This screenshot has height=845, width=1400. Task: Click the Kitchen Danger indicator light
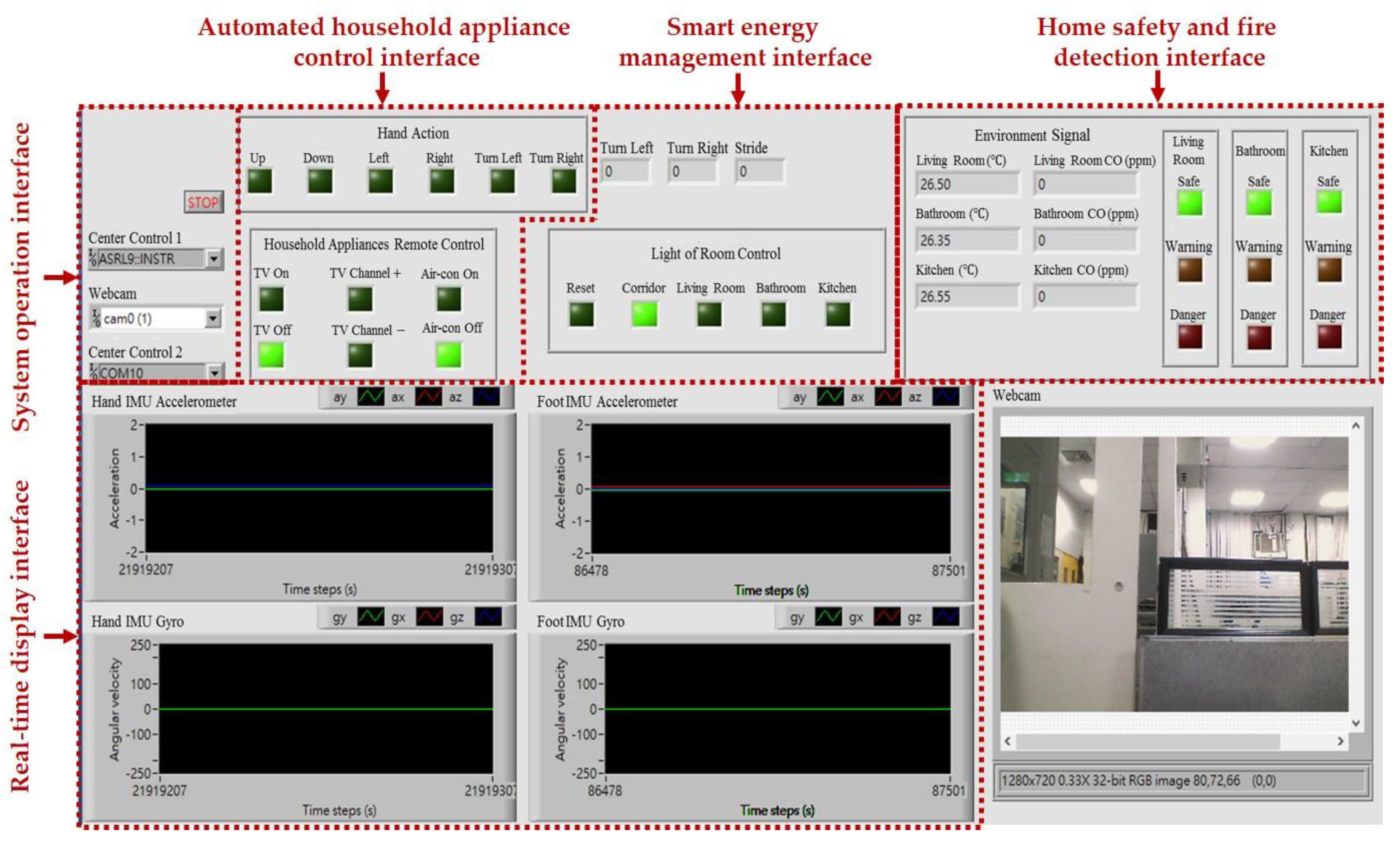coord(1330,336)
